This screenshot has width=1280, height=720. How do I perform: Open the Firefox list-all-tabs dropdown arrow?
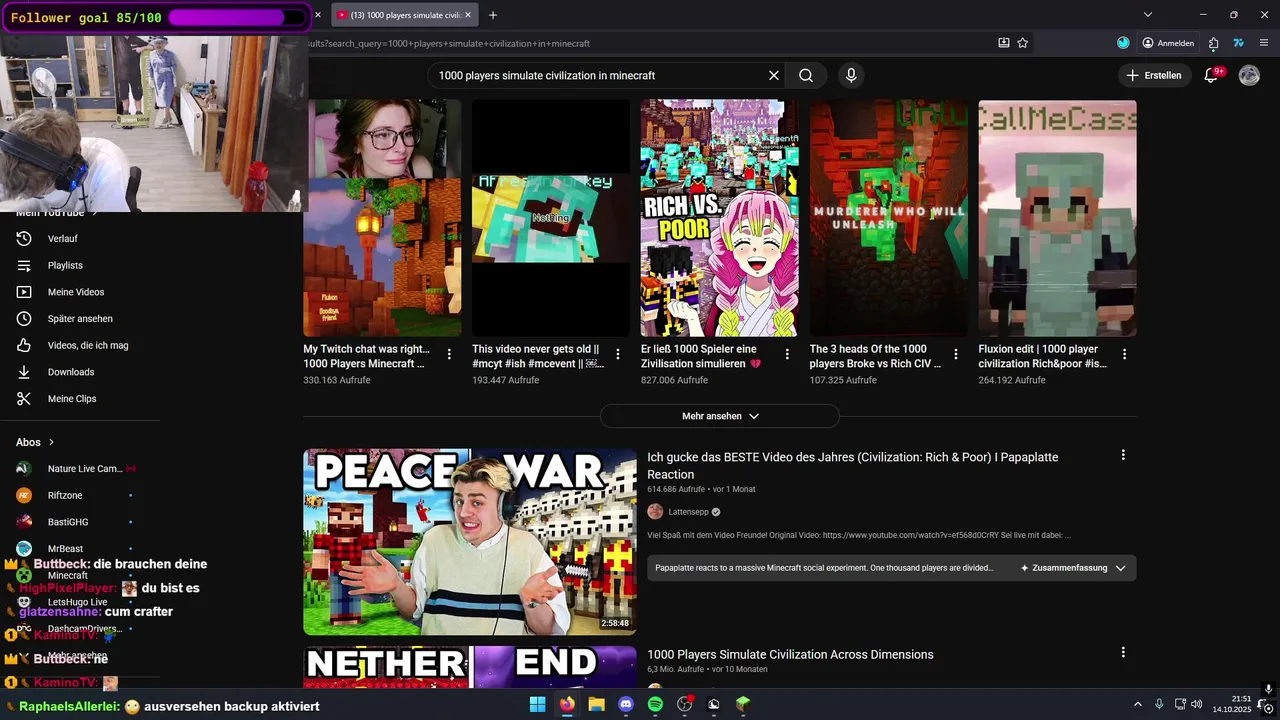pyautogui.click(x=1148, y=15)
